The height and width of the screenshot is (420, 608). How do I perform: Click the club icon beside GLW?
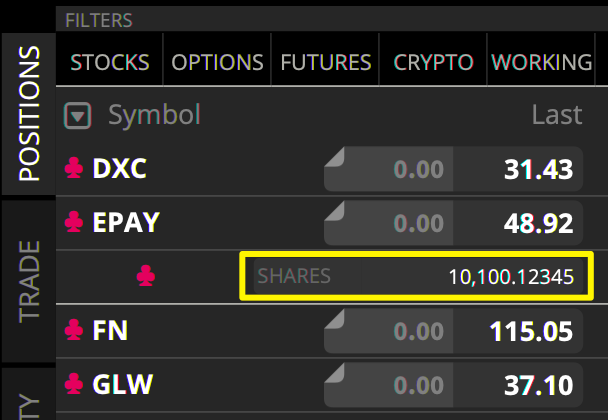click(74, 383)
